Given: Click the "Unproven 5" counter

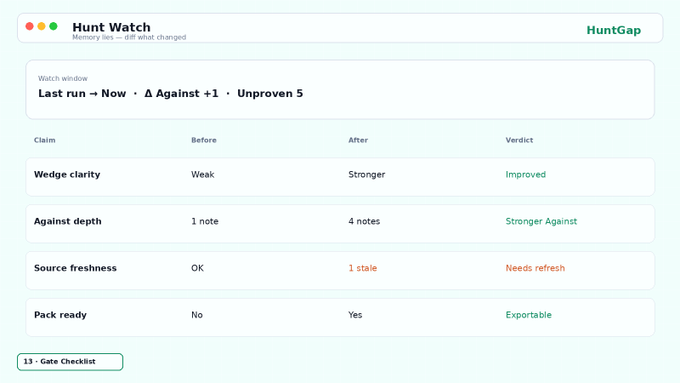Looking at the screenshot, I should [x=270, y=94].
